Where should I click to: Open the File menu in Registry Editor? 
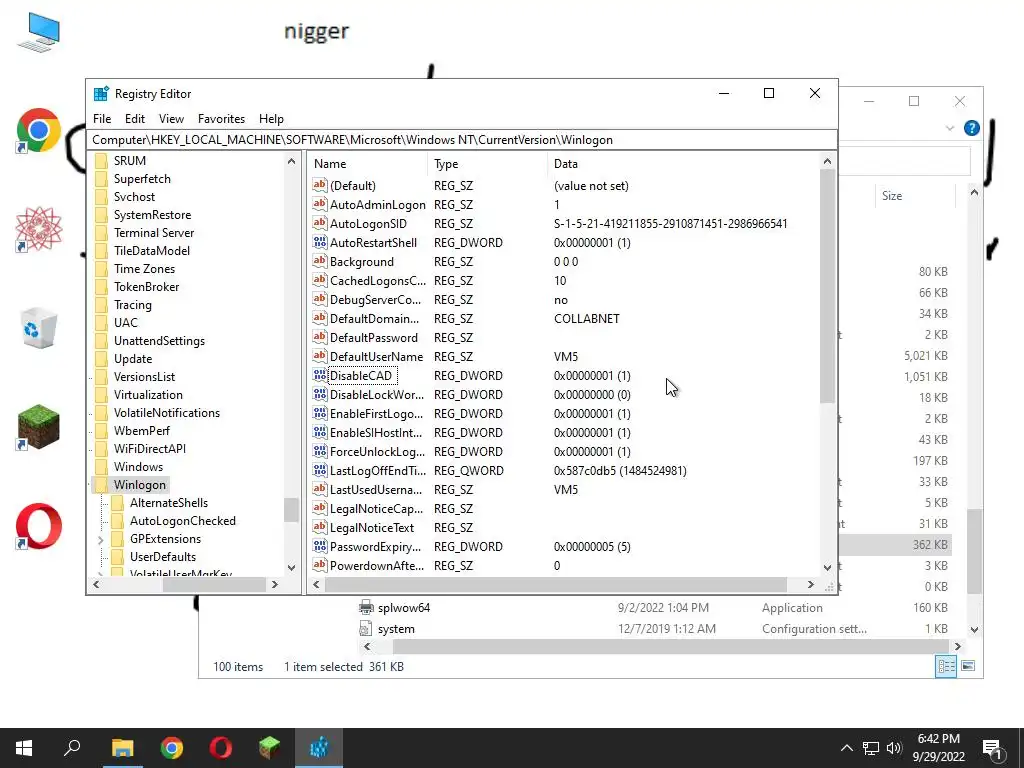102,119
